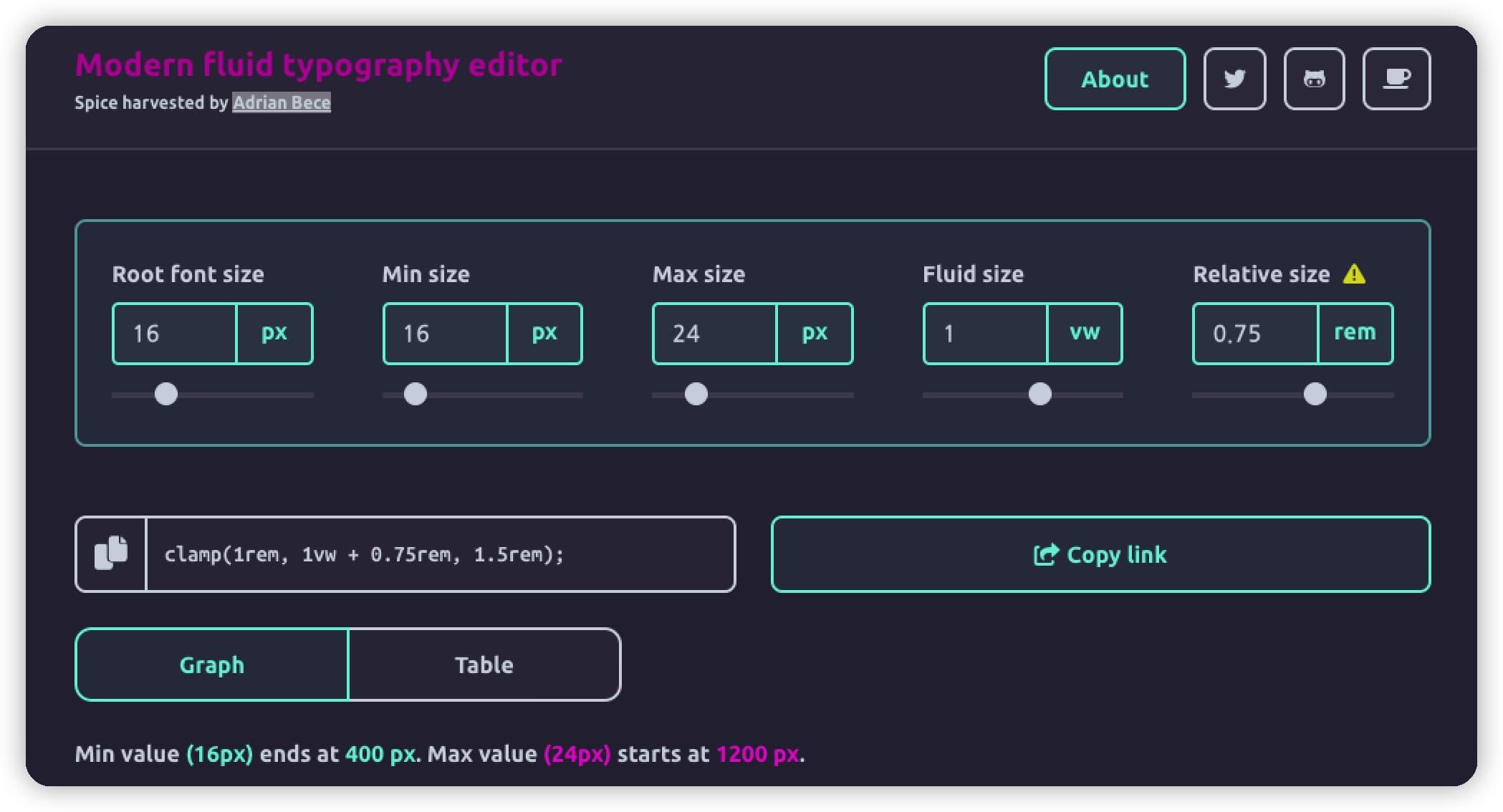Viewport: 1503px width, 812px height.
Task: Click the Relative size slider handle
Action: [x=1315, y=394]
